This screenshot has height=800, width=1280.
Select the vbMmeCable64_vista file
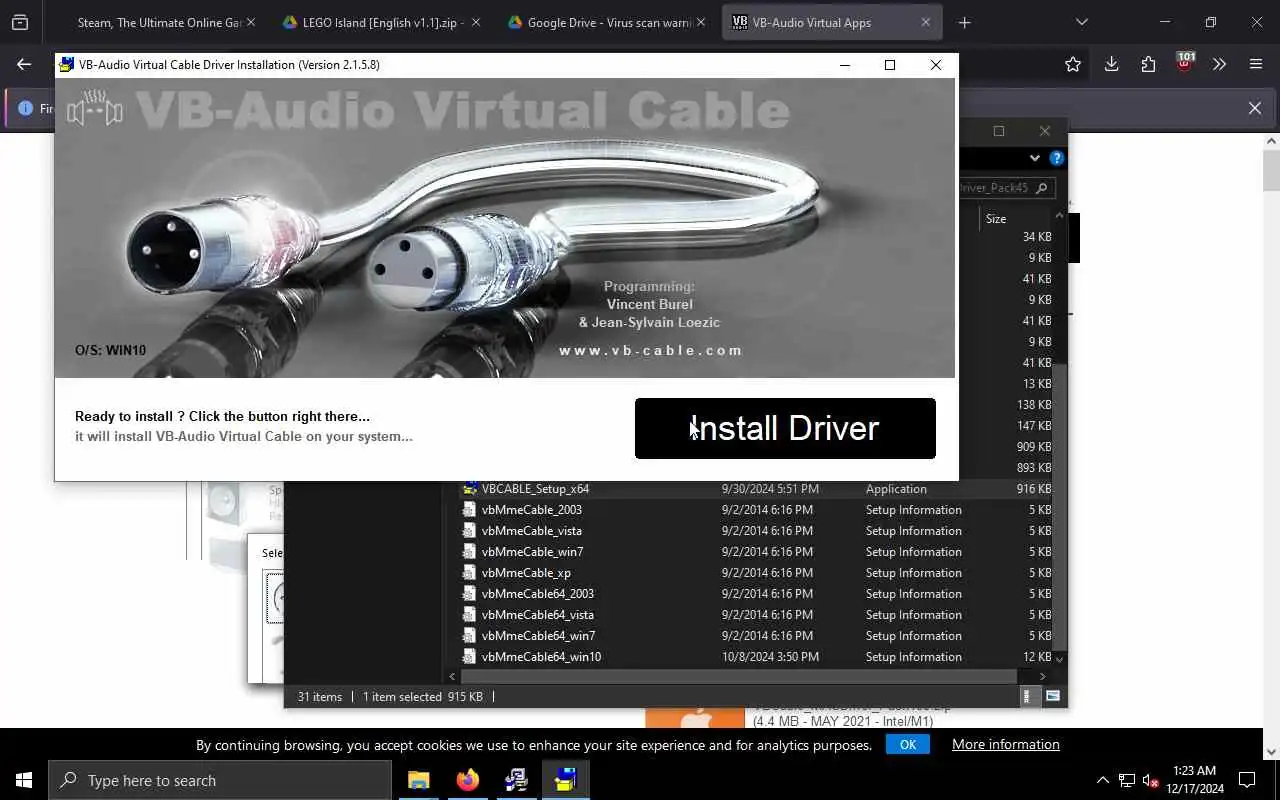click(756, 615)
